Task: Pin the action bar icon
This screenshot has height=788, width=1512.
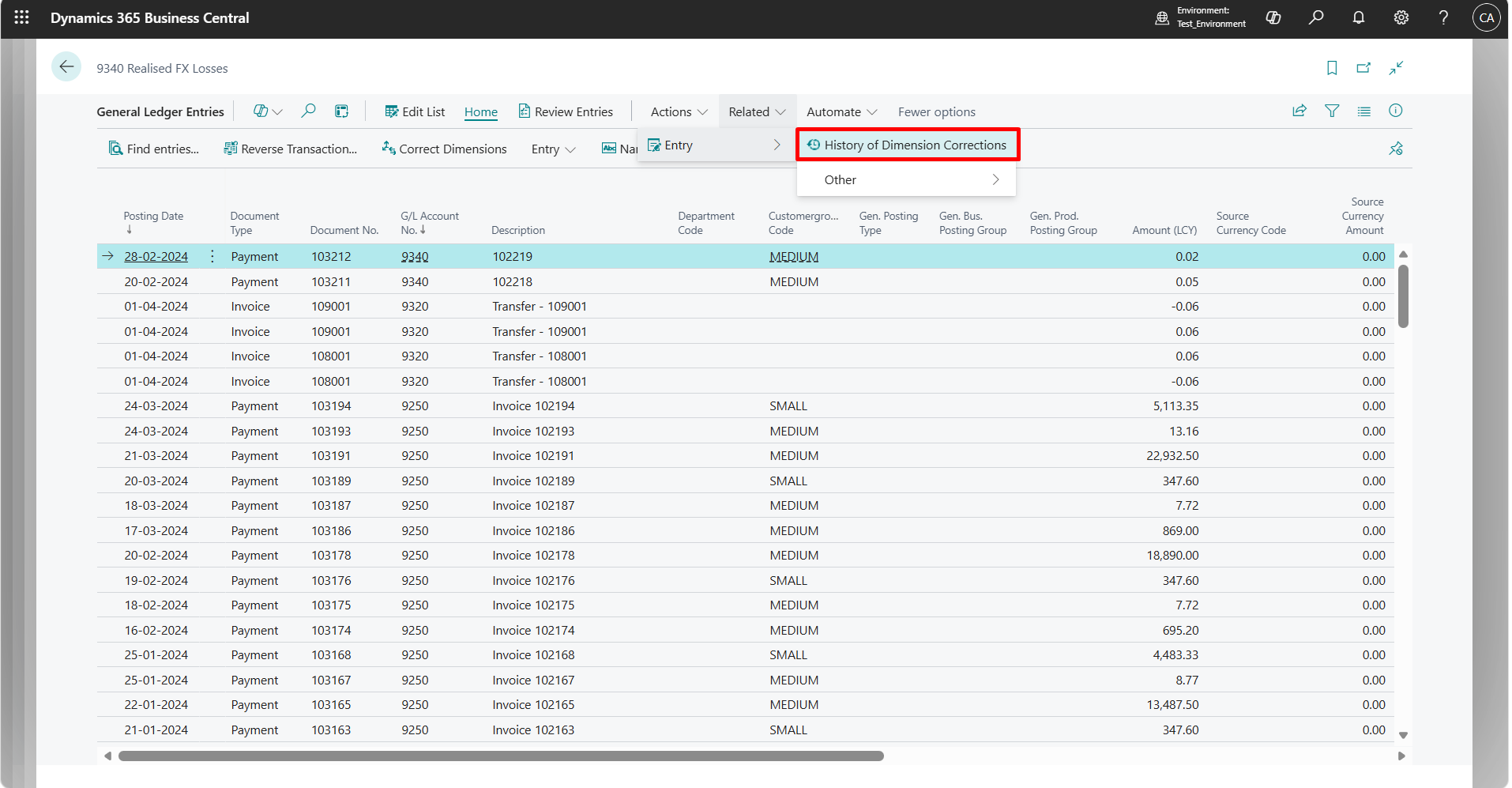Action: [x=1396, y=149]
